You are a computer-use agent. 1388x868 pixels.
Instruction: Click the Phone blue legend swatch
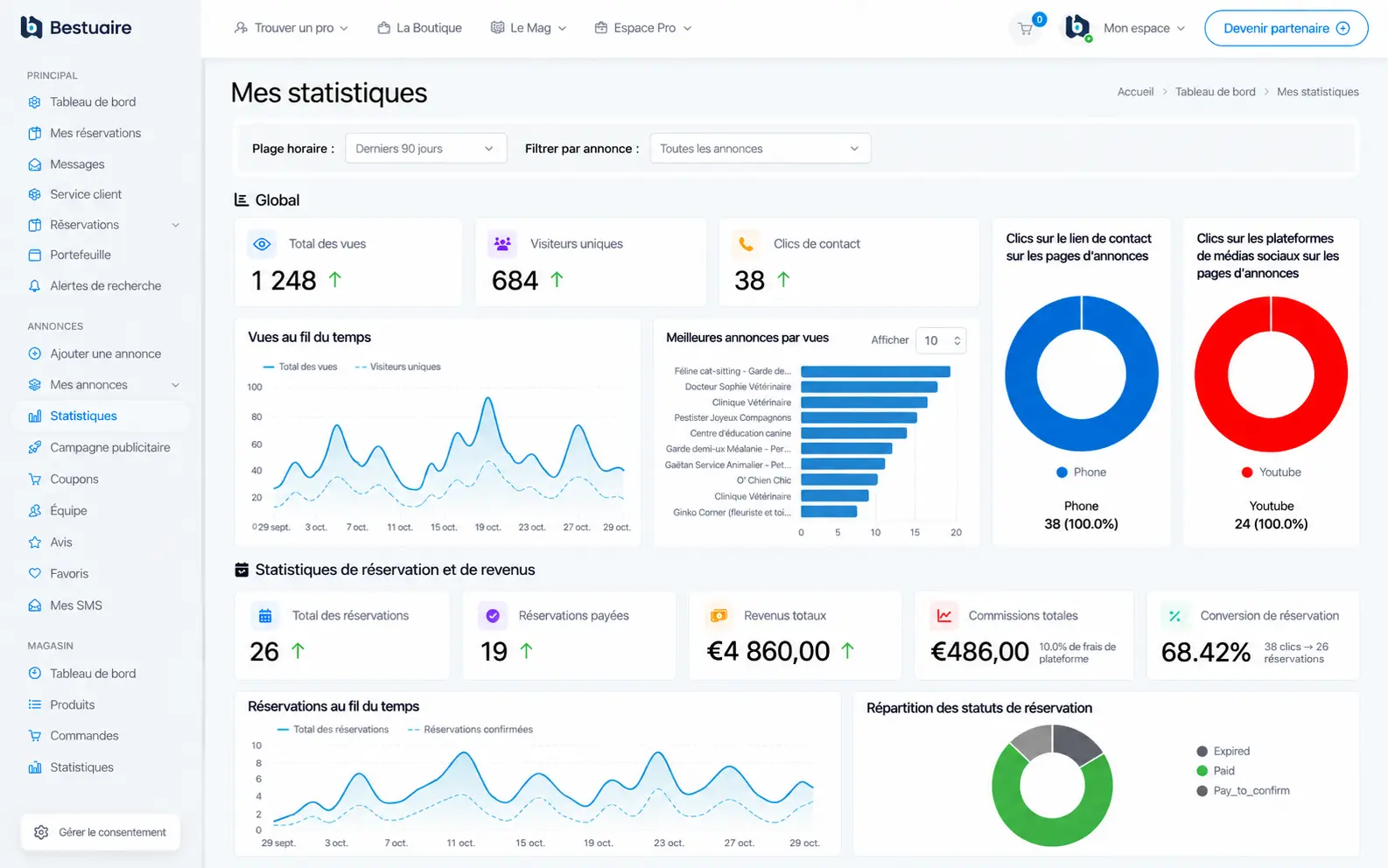click(x=1062, y=472)
